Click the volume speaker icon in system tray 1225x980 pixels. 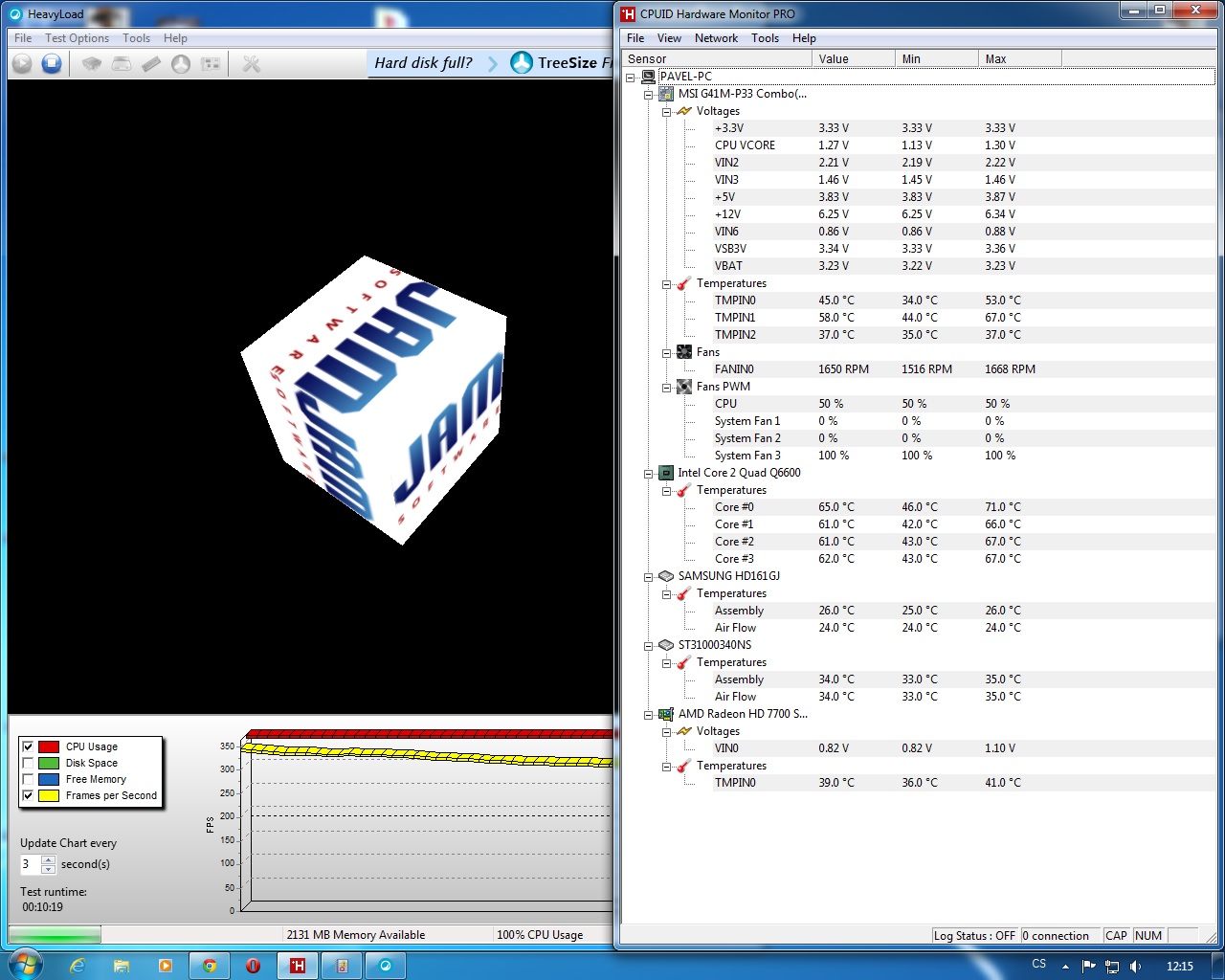[x=1135, y=966]
